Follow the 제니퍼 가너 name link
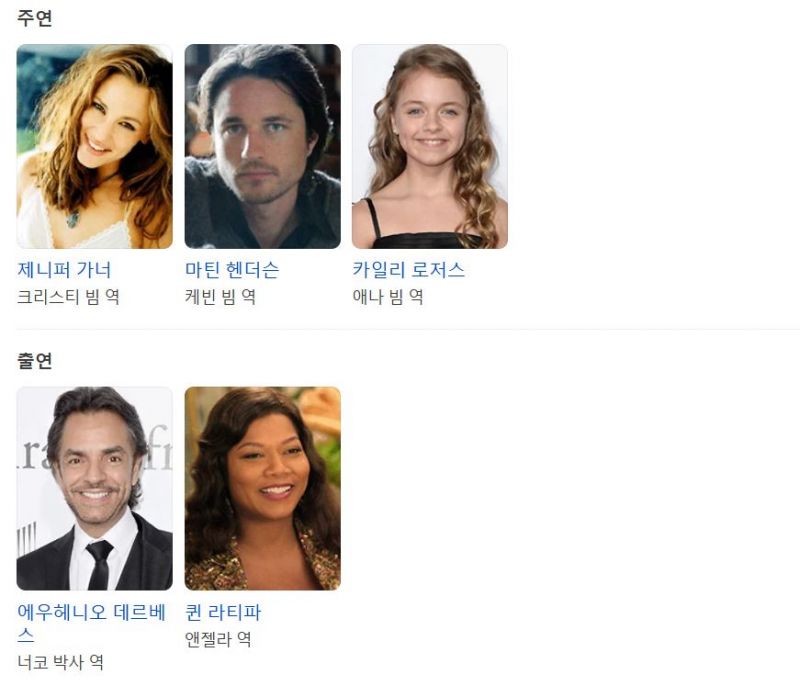 coord(64,270)
